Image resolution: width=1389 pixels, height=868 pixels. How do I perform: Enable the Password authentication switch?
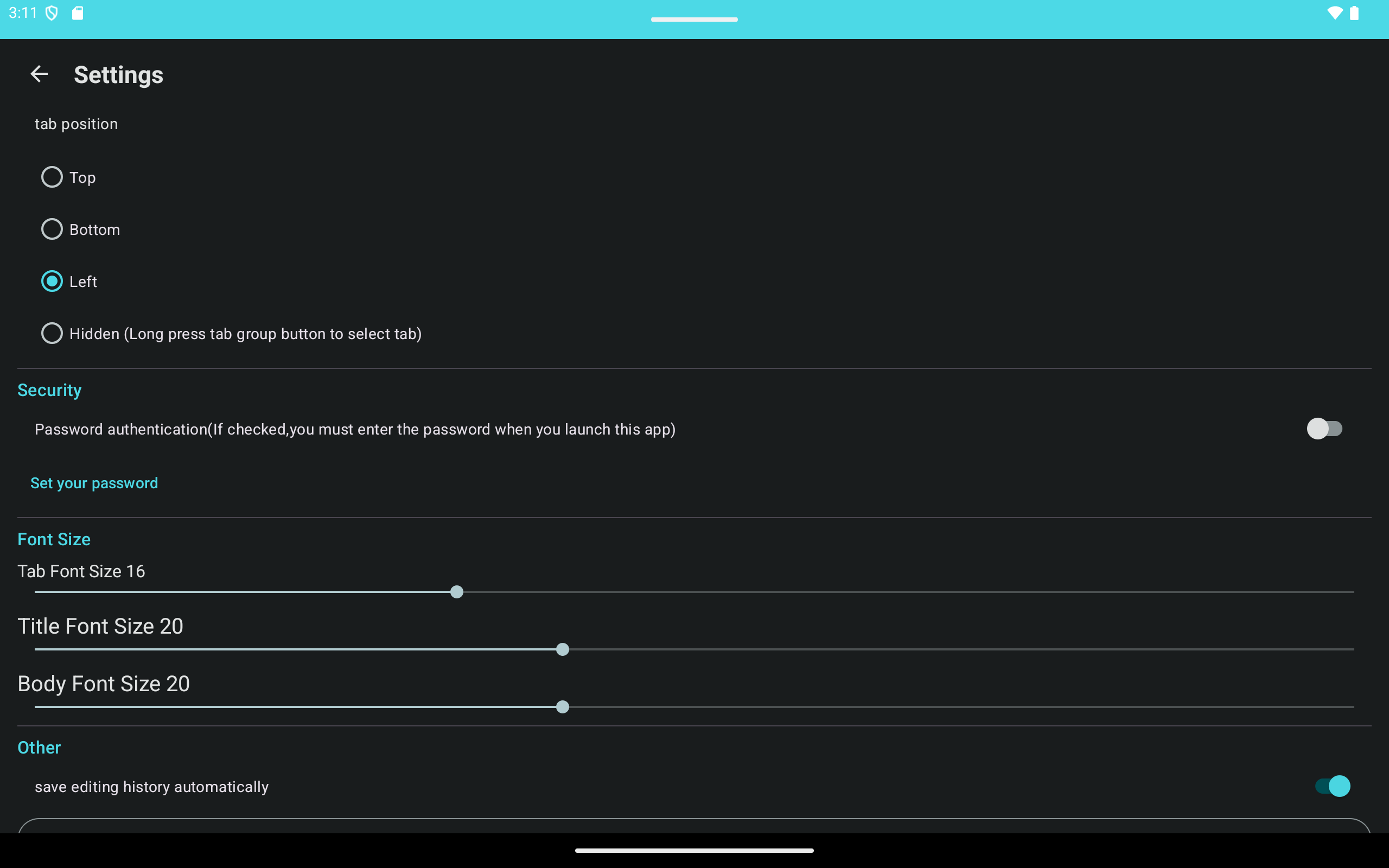(1324, 429)
